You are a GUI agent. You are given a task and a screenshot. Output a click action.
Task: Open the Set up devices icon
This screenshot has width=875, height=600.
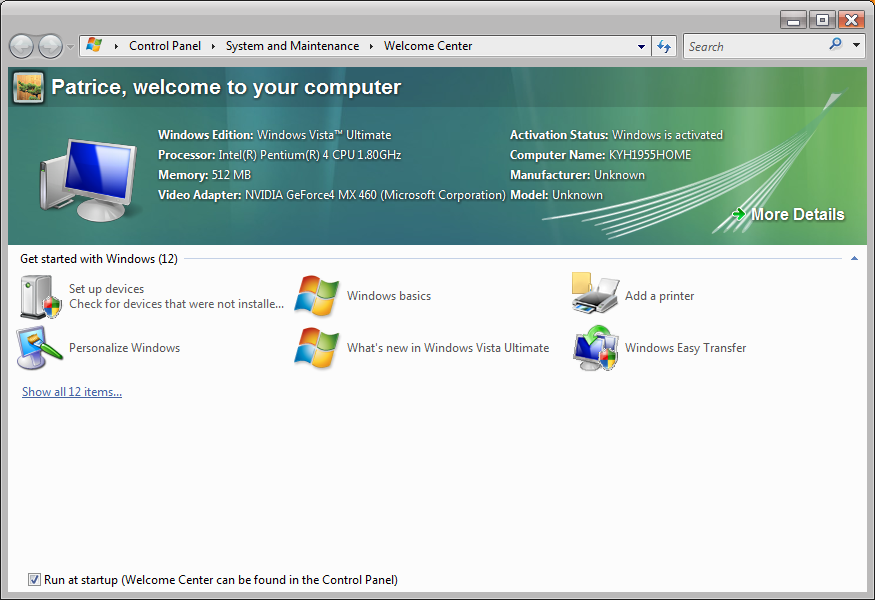point(41,296)
